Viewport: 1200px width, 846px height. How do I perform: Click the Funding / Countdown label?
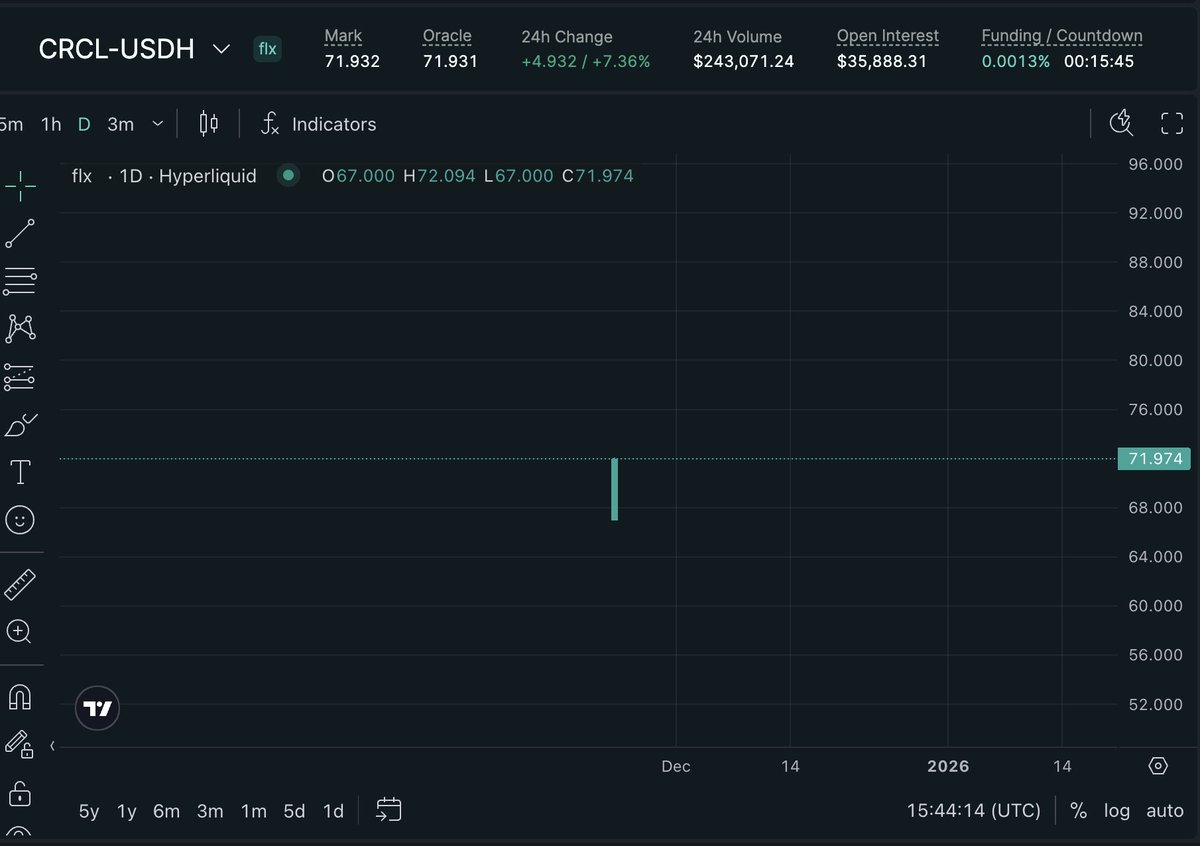[x=1062, y=36]
